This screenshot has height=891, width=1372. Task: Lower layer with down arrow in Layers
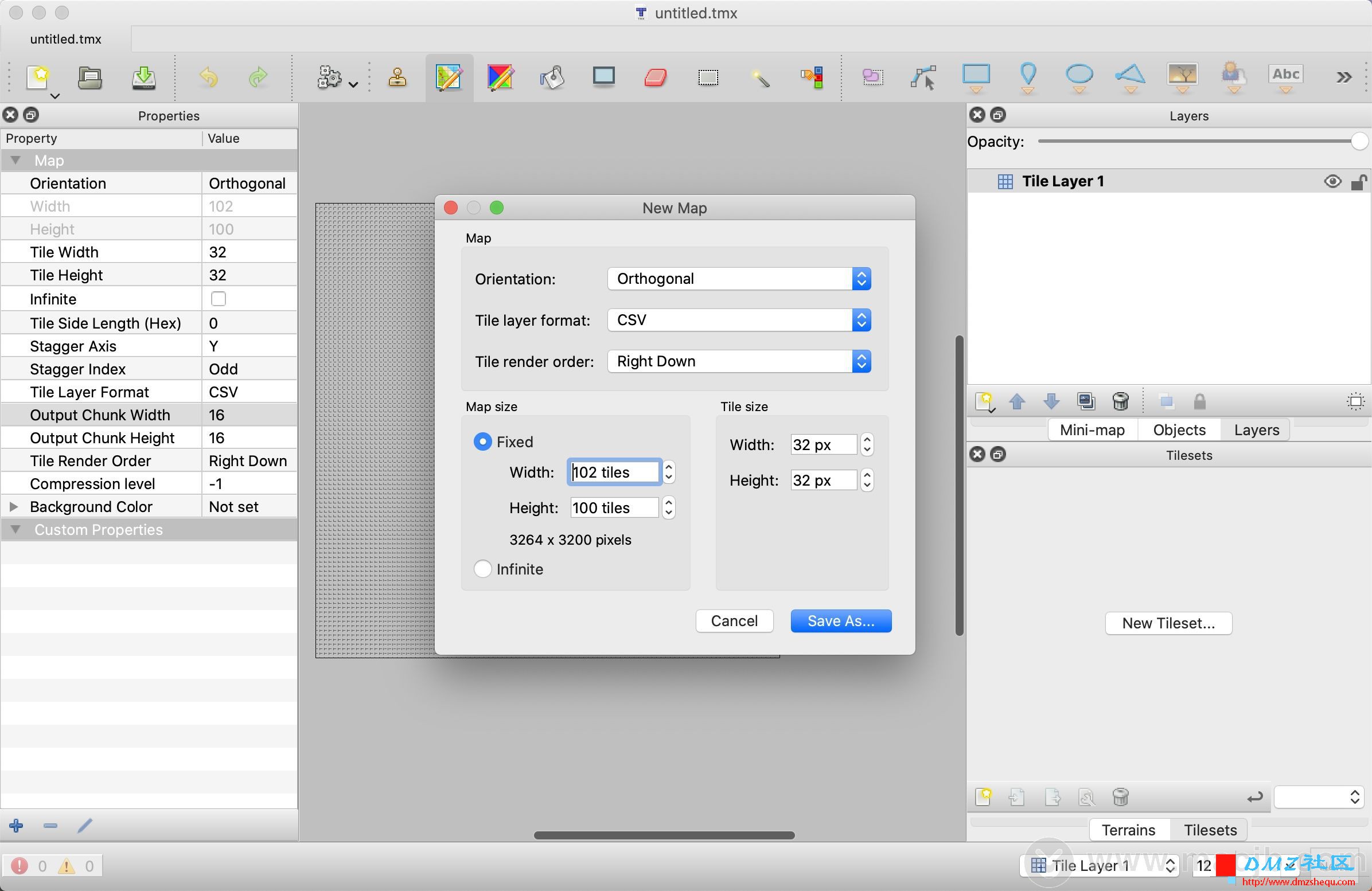click(x=1051, y=401)
